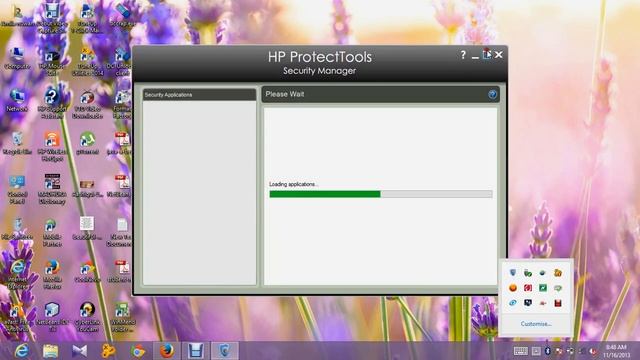This screenshot has width=640, height=360.
Task: Open the Internet Explorer desktop icon
Action: [17, 274]
